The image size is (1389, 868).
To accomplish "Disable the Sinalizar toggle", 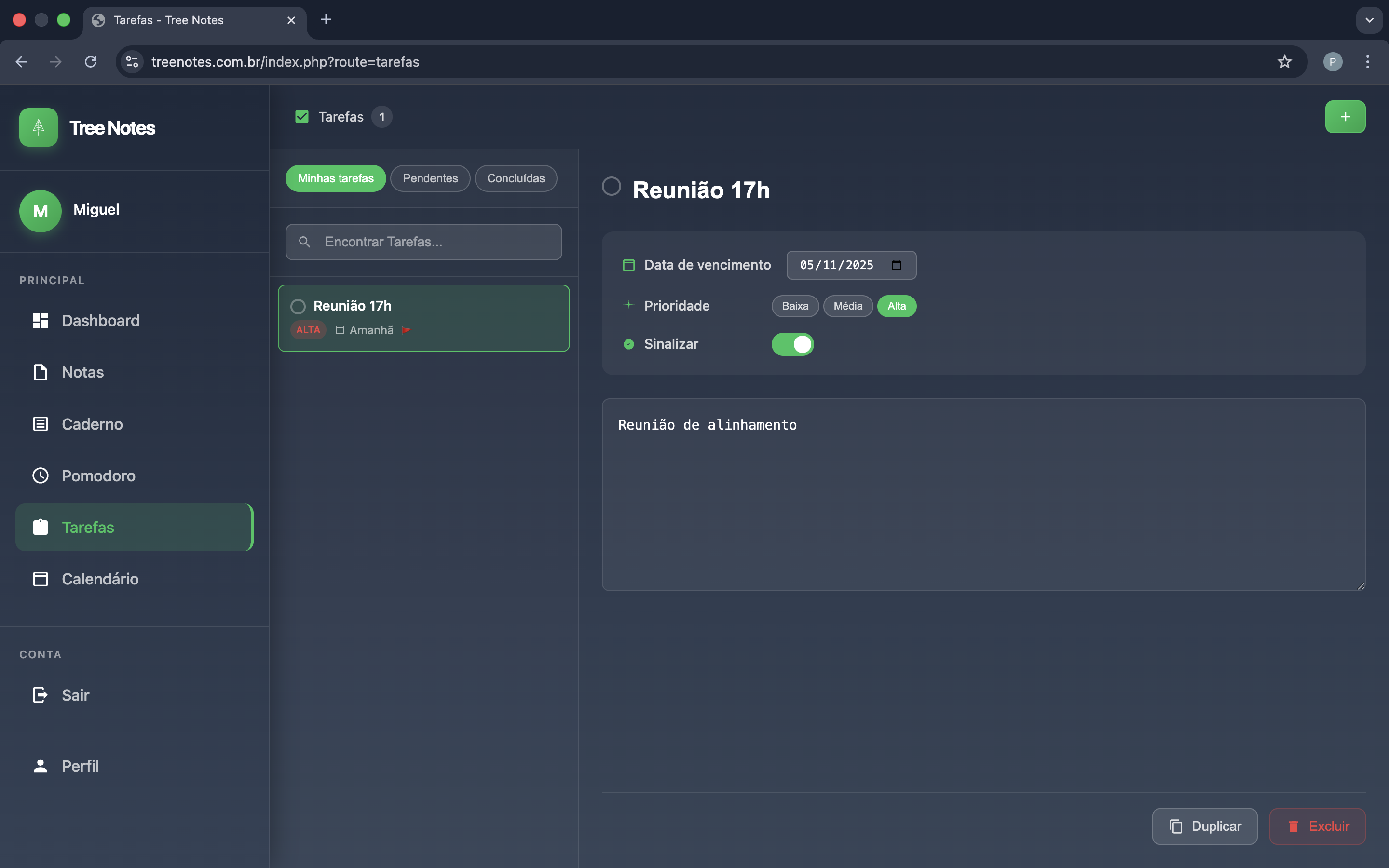I will click(x=792, y=344).
